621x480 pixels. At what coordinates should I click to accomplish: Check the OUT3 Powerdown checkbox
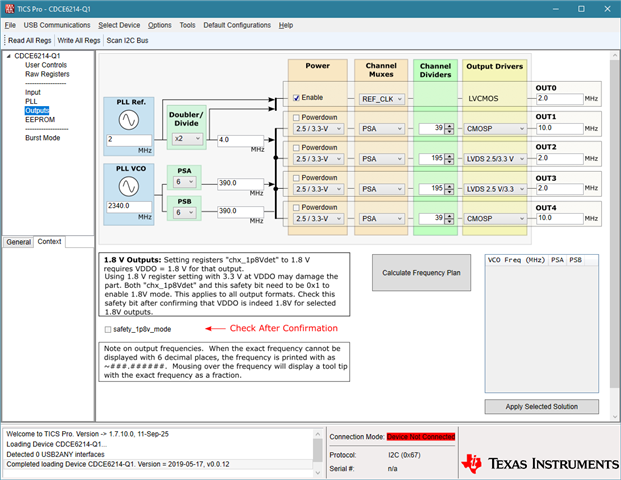[296, 178]
